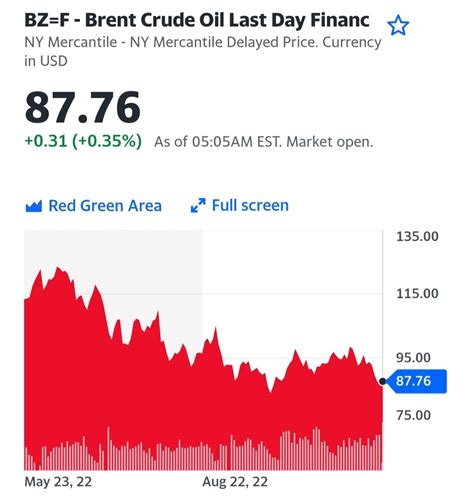Click the black dot marker at current price

pos(383,381)
